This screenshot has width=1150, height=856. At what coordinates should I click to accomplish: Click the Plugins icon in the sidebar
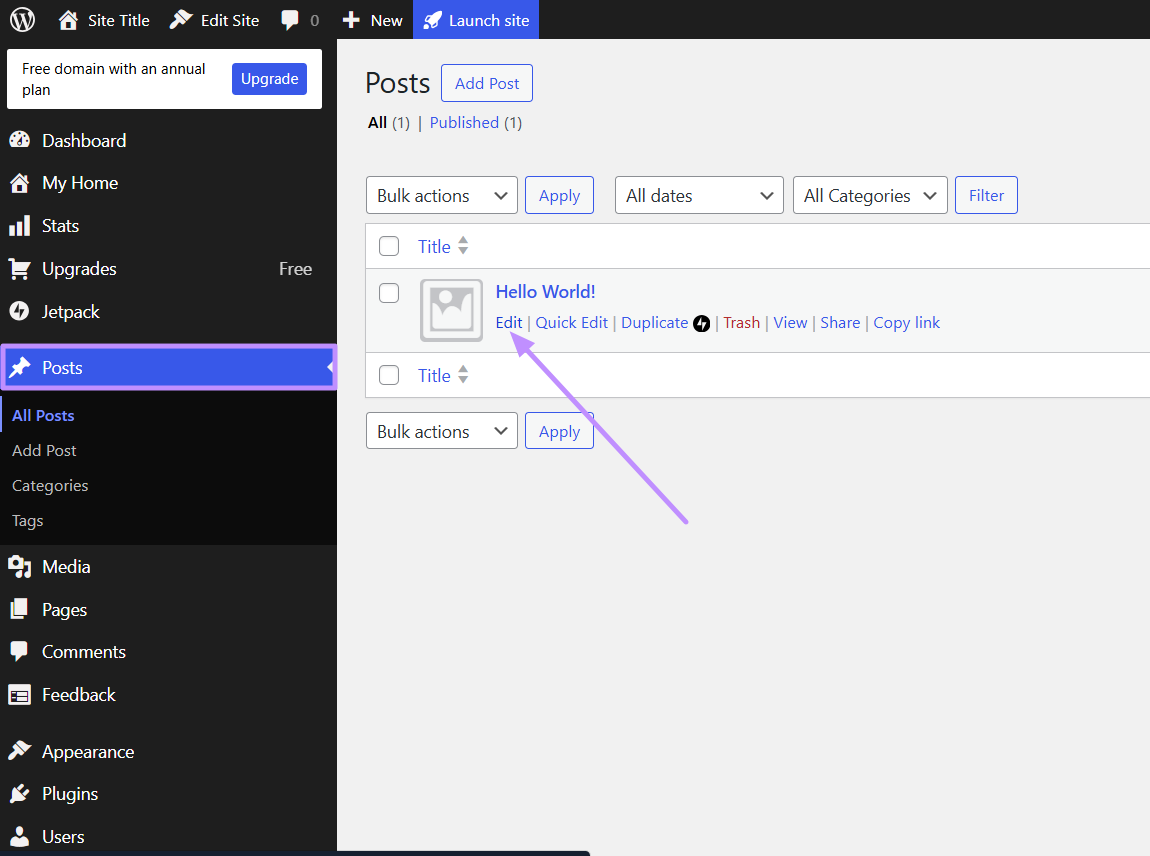pos(20,793)
